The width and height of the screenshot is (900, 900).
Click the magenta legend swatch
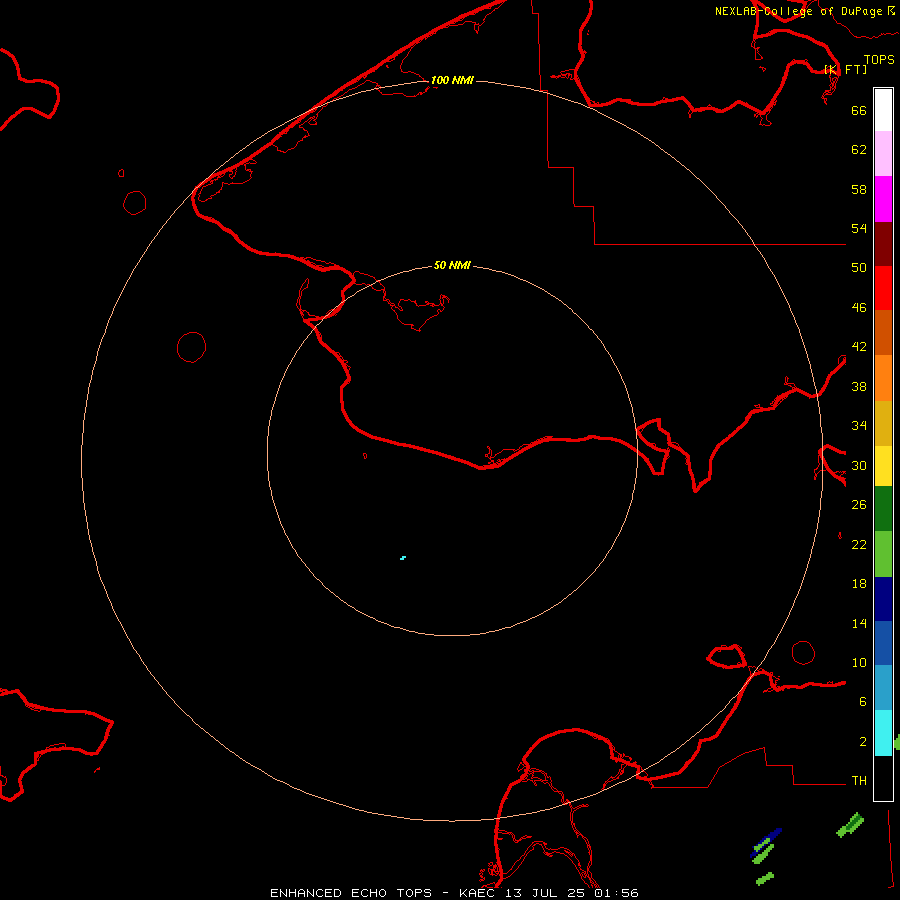coord(883,199)
